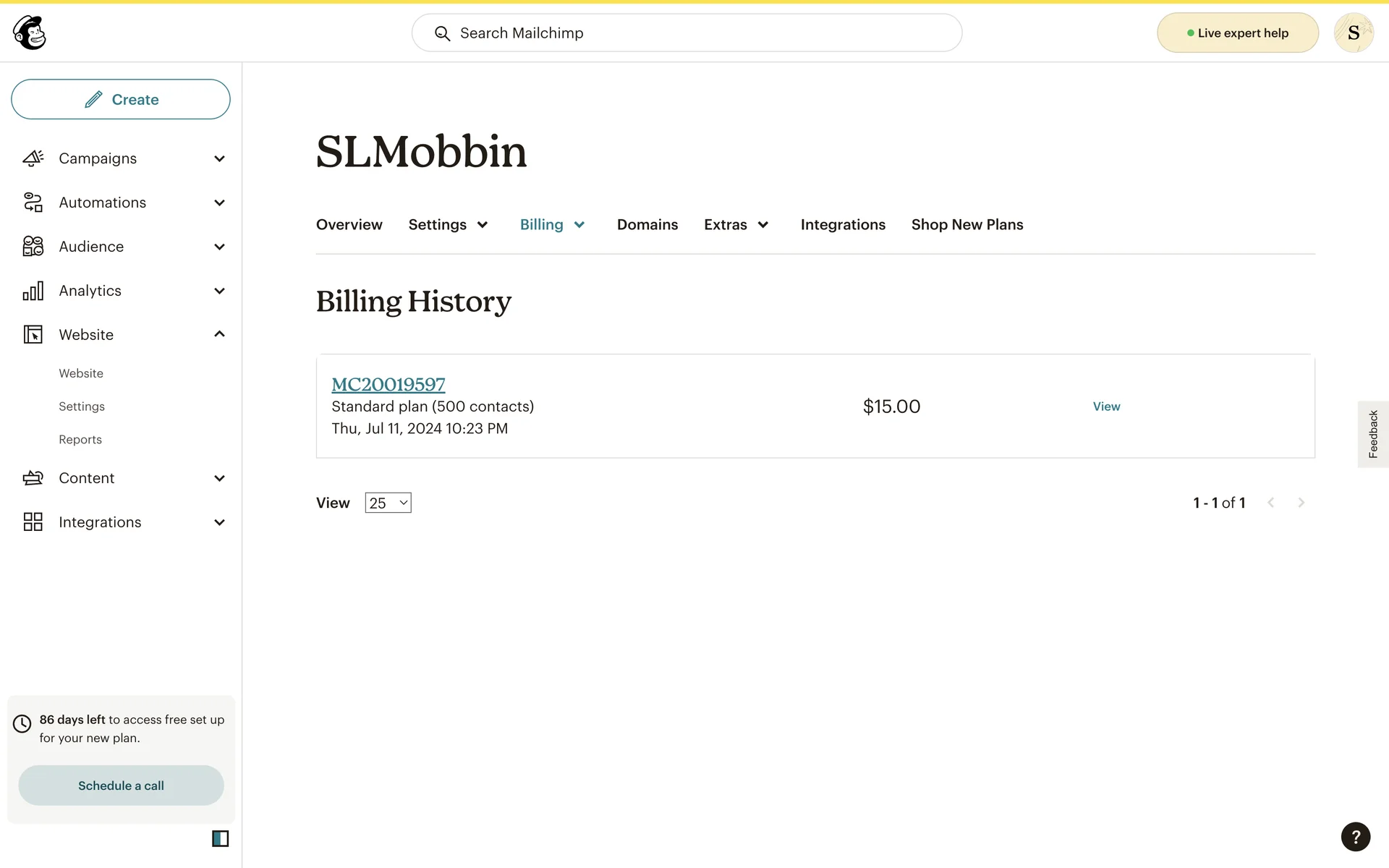Switch to the Domains tab

click(x=647, y=225)
